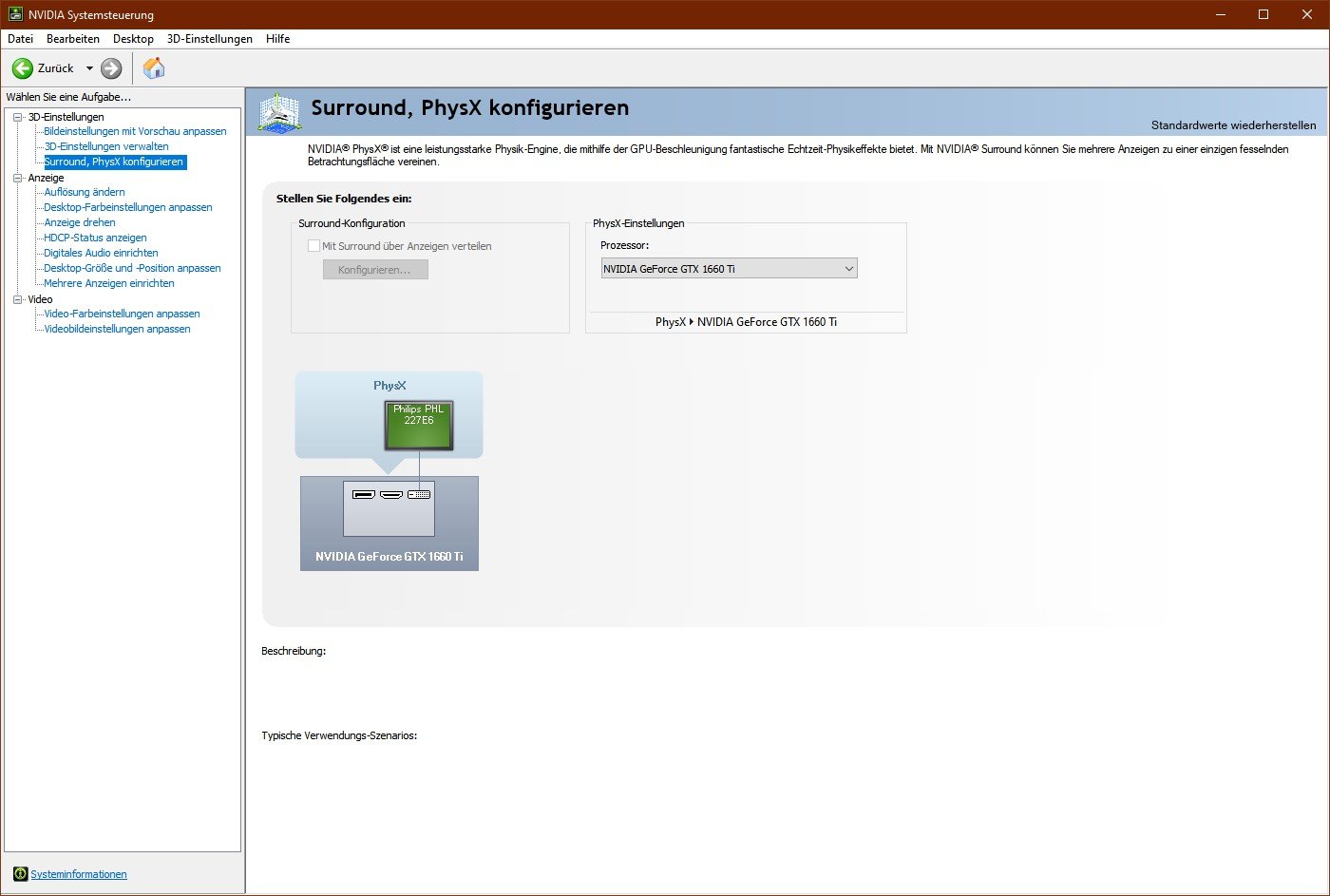Click the Beschreibung: label
This screenshot has height=896, width=1330.
point(294,651)
